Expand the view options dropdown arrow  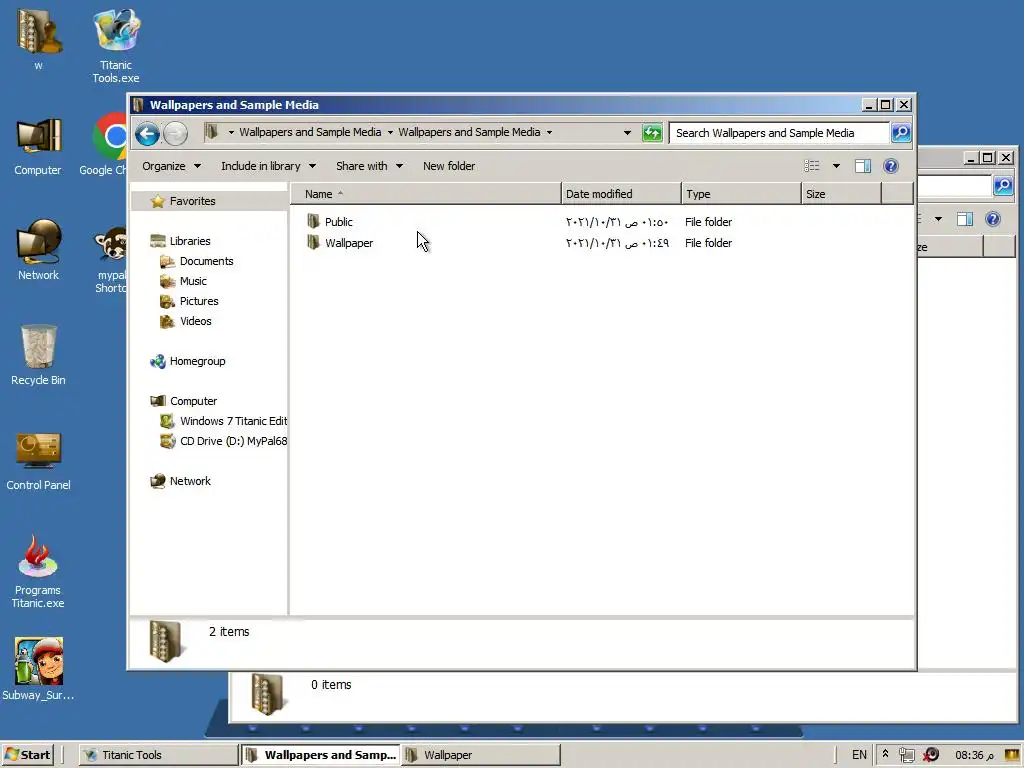pos(836,166)
